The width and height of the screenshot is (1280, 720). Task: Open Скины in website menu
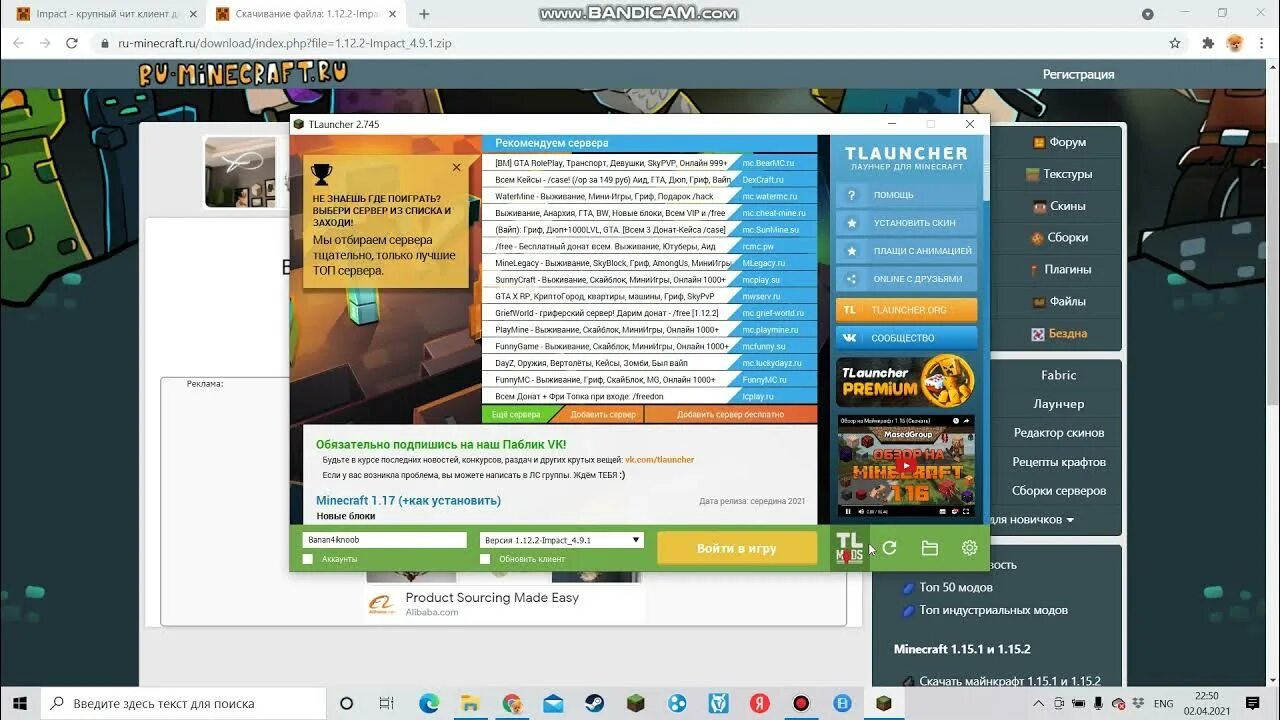[x=1058, y=206]
